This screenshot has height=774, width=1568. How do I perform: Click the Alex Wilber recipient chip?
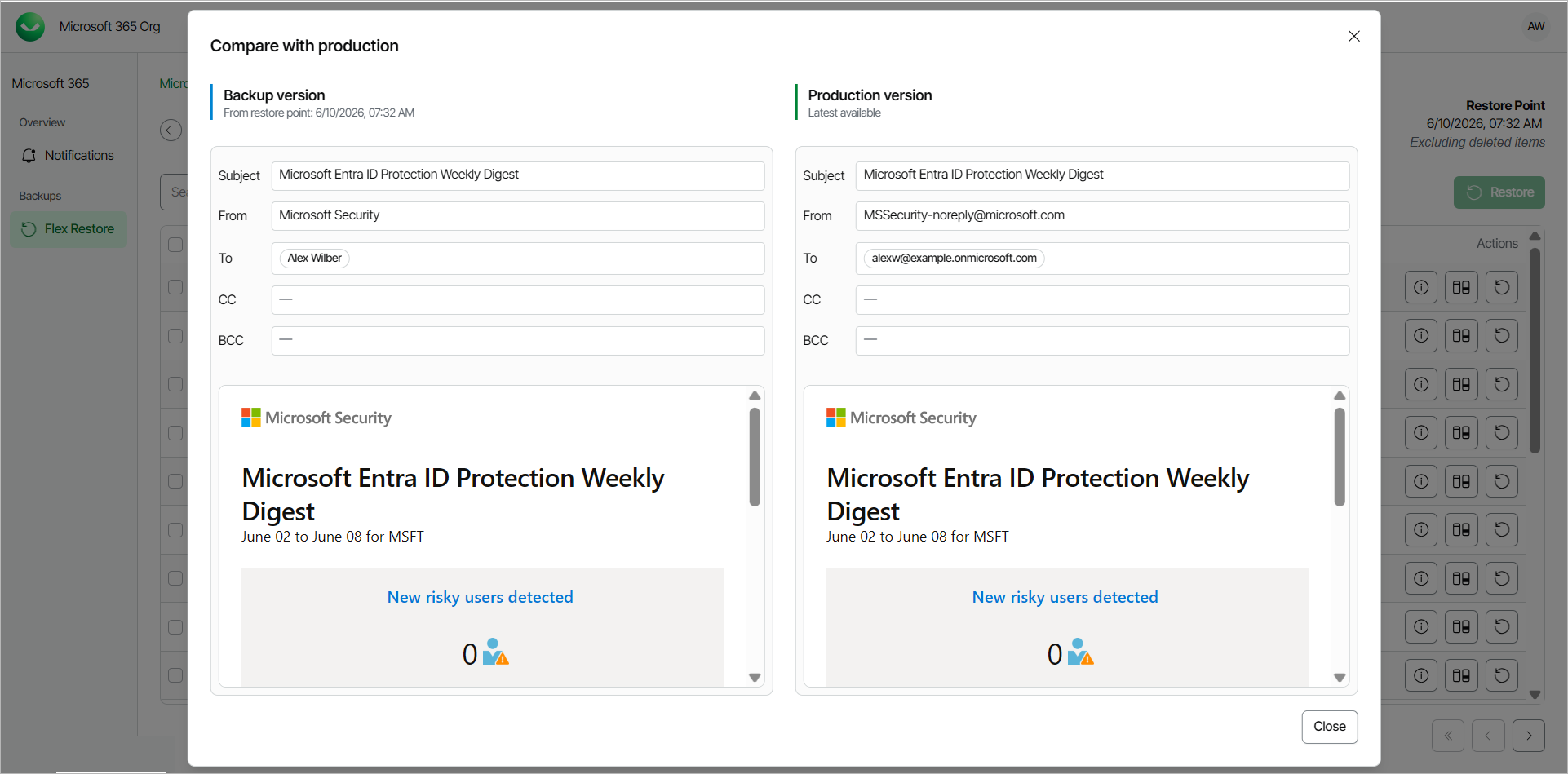point(314,258)
